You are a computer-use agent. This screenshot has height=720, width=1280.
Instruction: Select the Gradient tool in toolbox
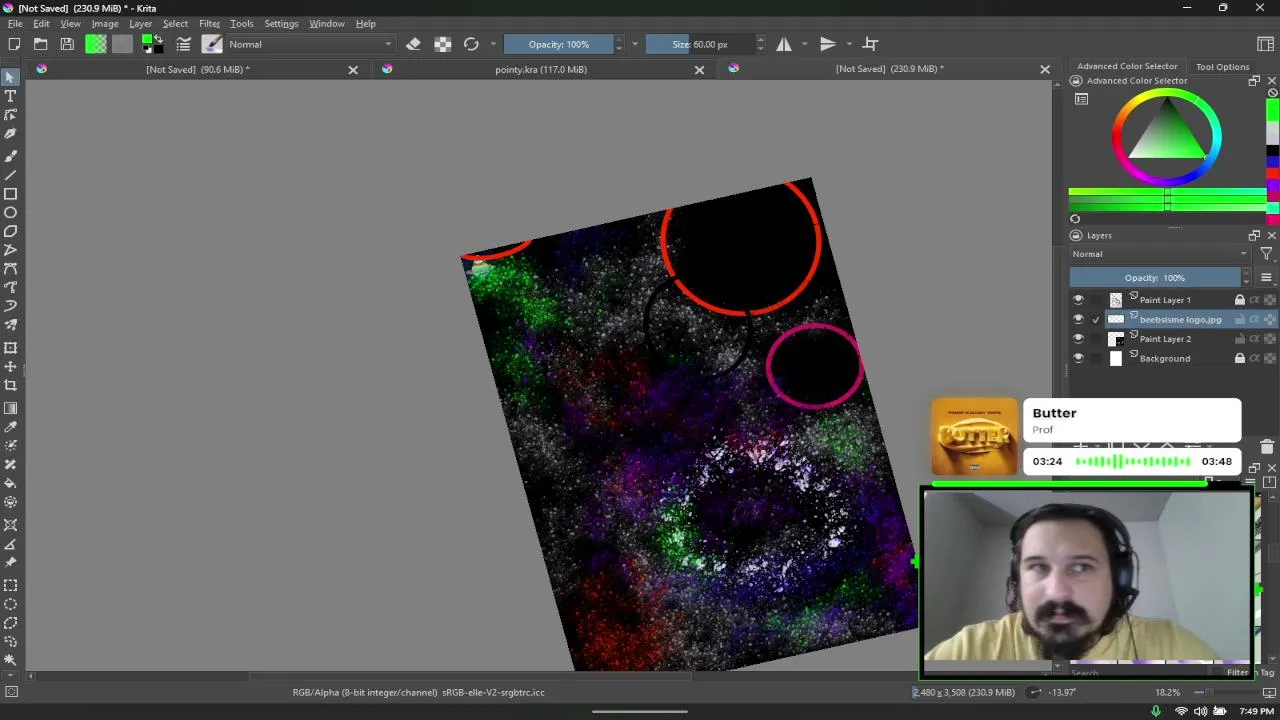[x=10, y=408]
